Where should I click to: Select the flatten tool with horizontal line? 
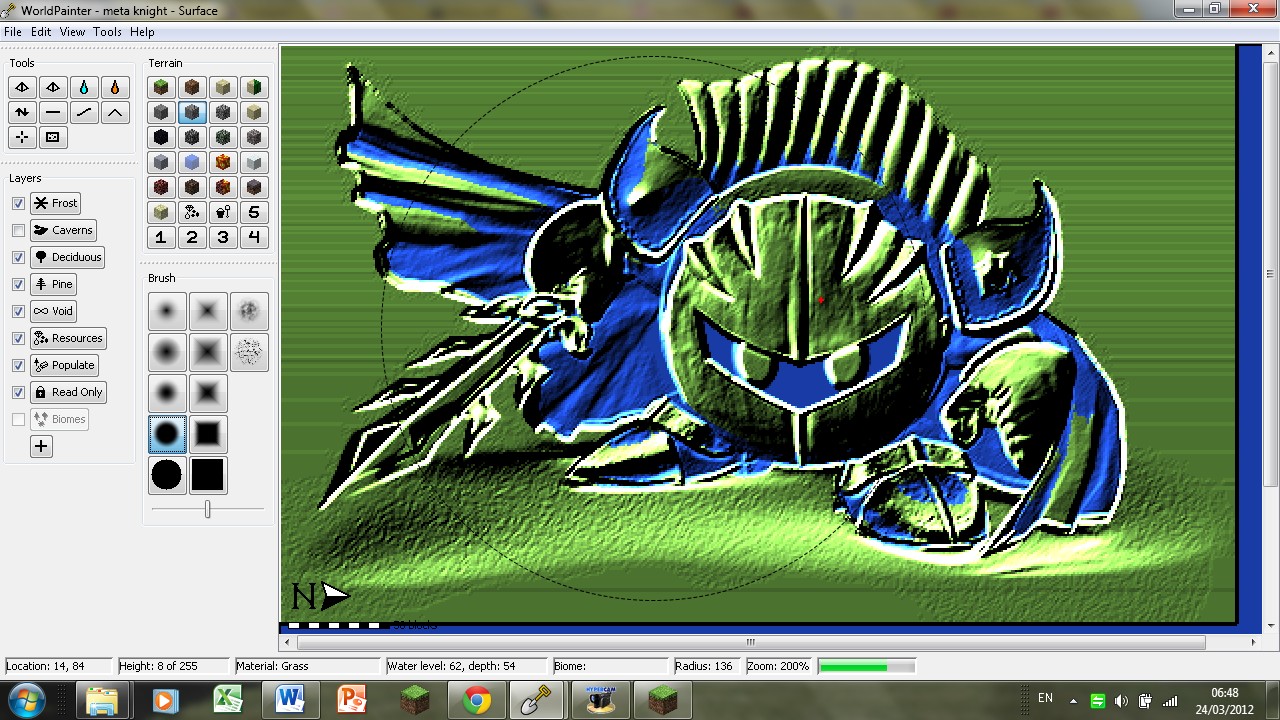point(53,112)
